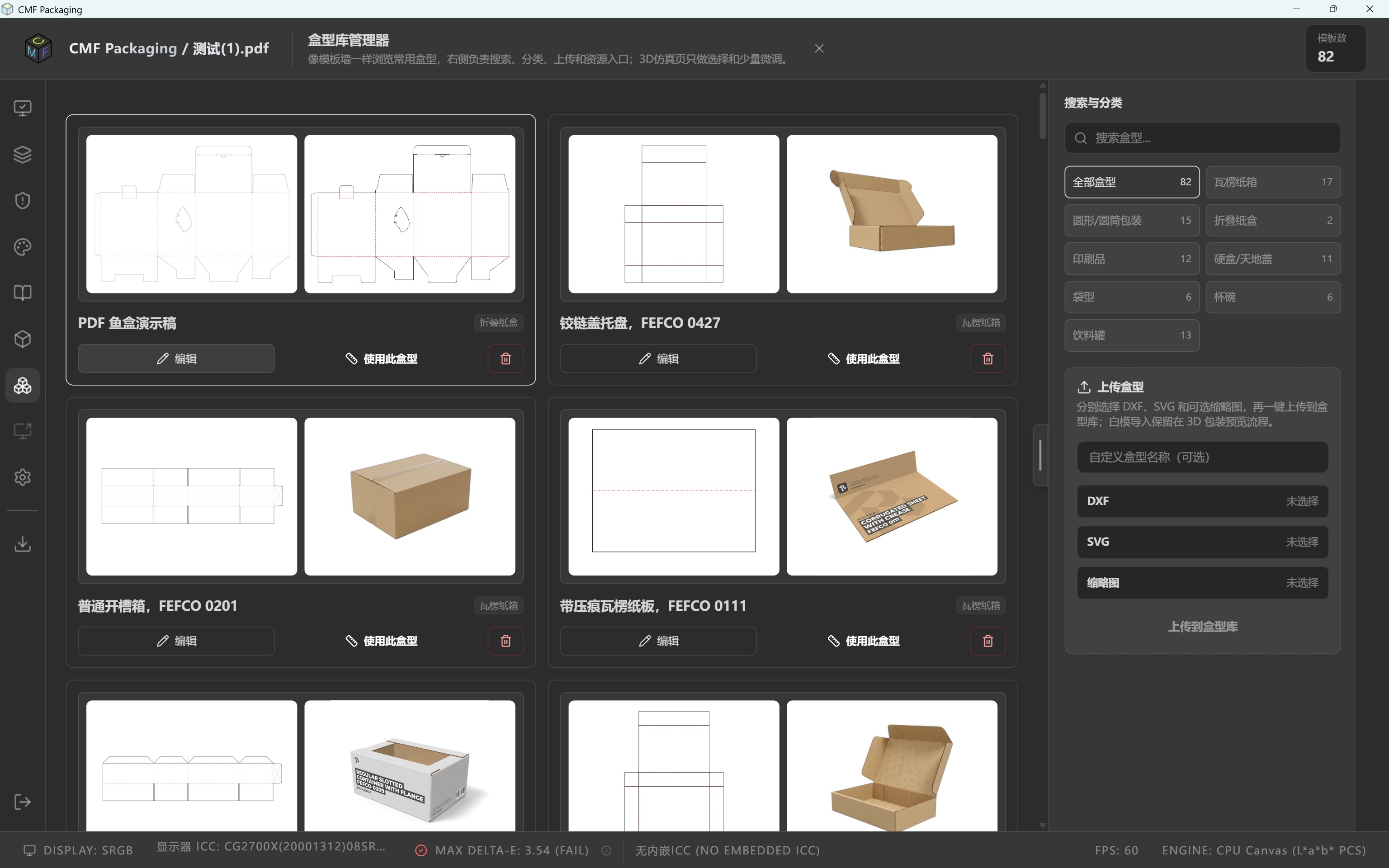
Task: Use the FEFCO 0111 box type
Action: coord(863,641)
